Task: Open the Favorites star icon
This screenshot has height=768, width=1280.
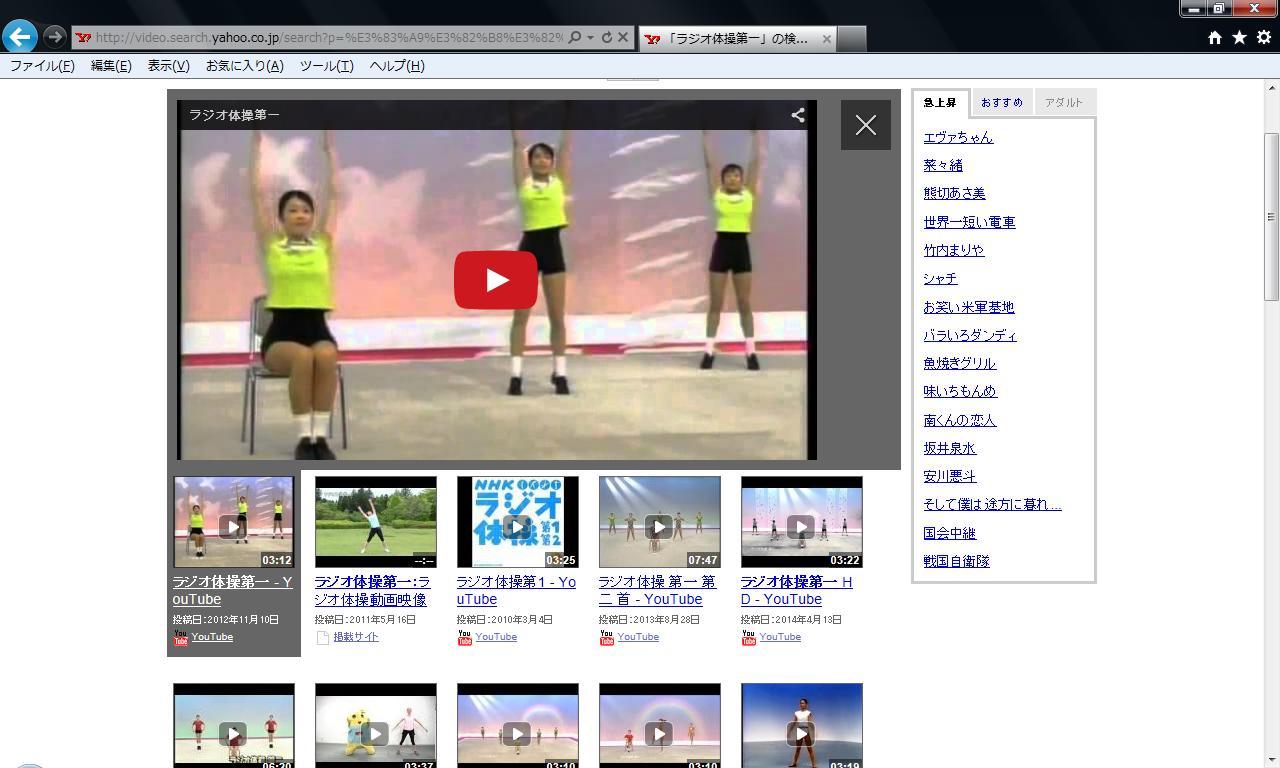Action: [1239, 37]
